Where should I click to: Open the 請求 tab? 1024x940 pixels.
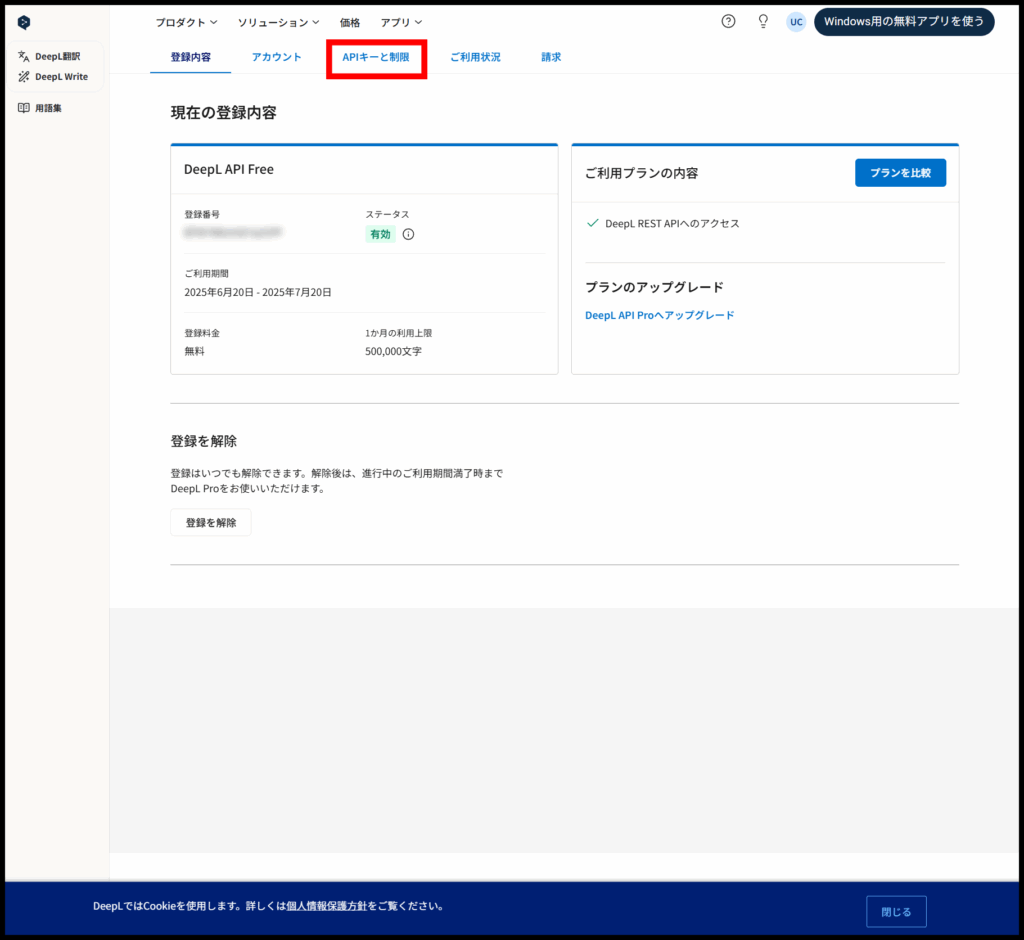pyautogui.click(x=551, y=57)
